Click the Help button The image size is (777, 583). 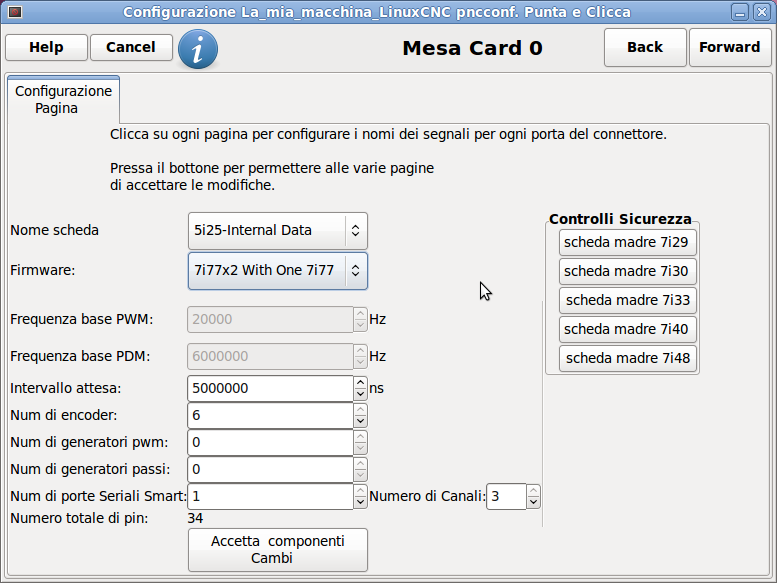coord(46,48)
